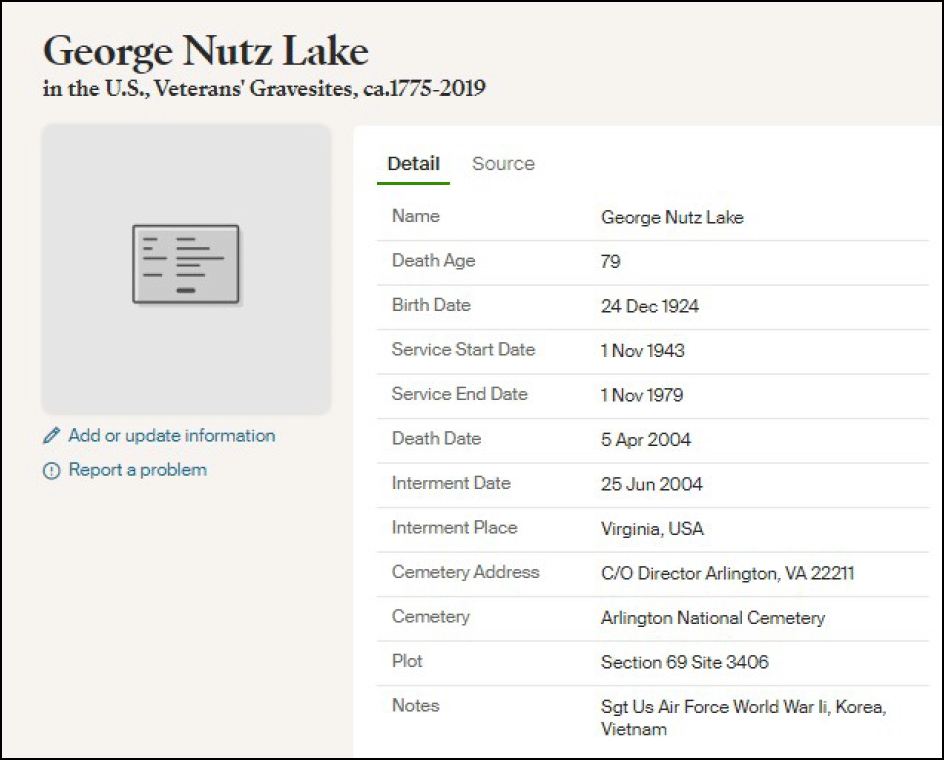Click the Arlington National Cemetery value
944x760 pixels.
[x=712, y=618]
